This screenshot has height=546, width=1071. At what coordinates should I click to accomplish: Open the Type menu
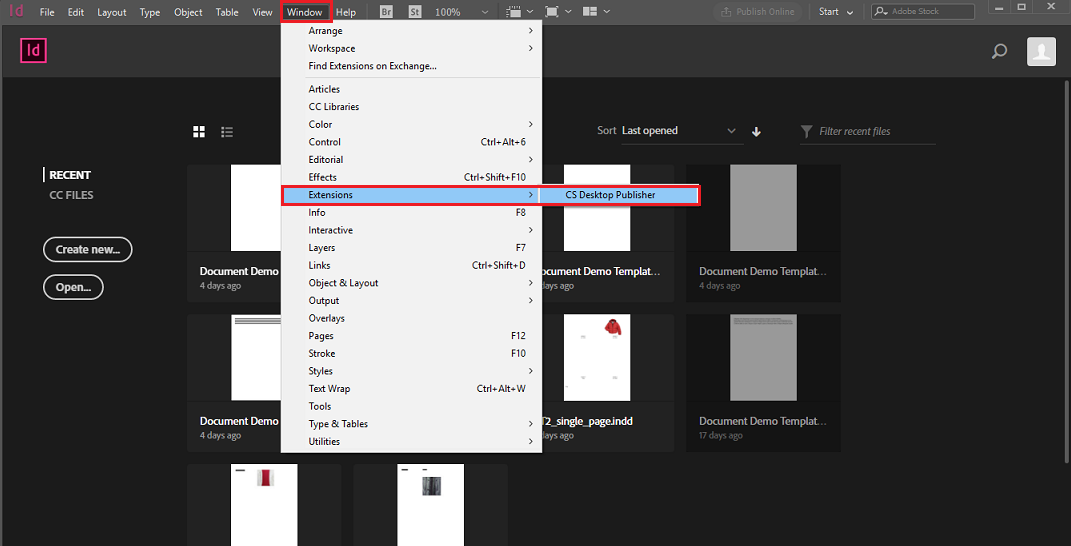coord(150,12)
